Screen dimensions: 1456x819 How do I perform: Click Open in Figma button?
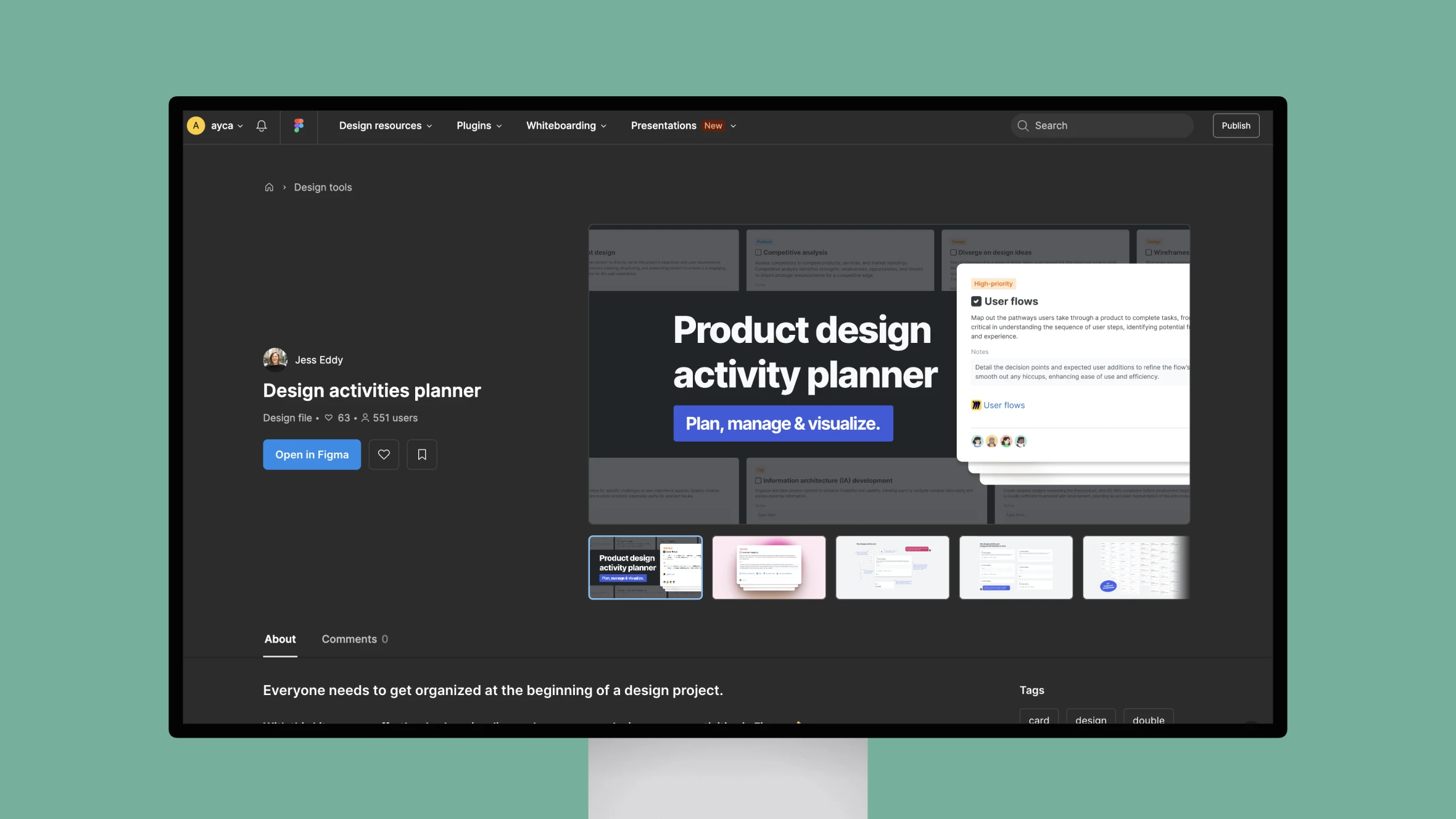tap(312, 454)
